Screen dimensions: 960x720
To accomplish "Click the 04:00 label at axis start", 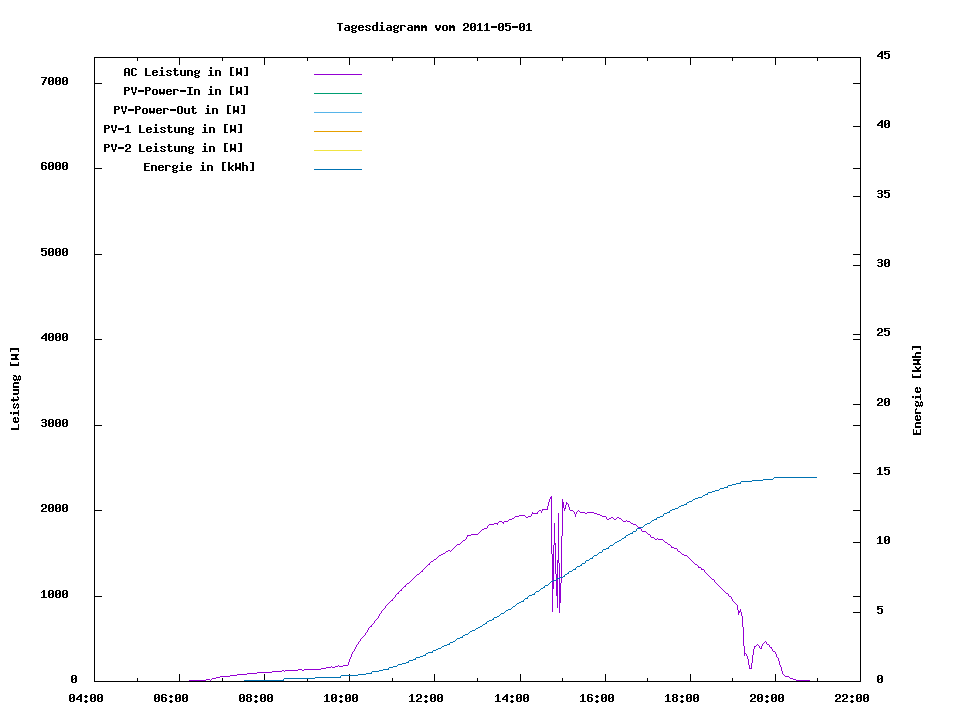I will pyautogui.click(x=87, y=698).
